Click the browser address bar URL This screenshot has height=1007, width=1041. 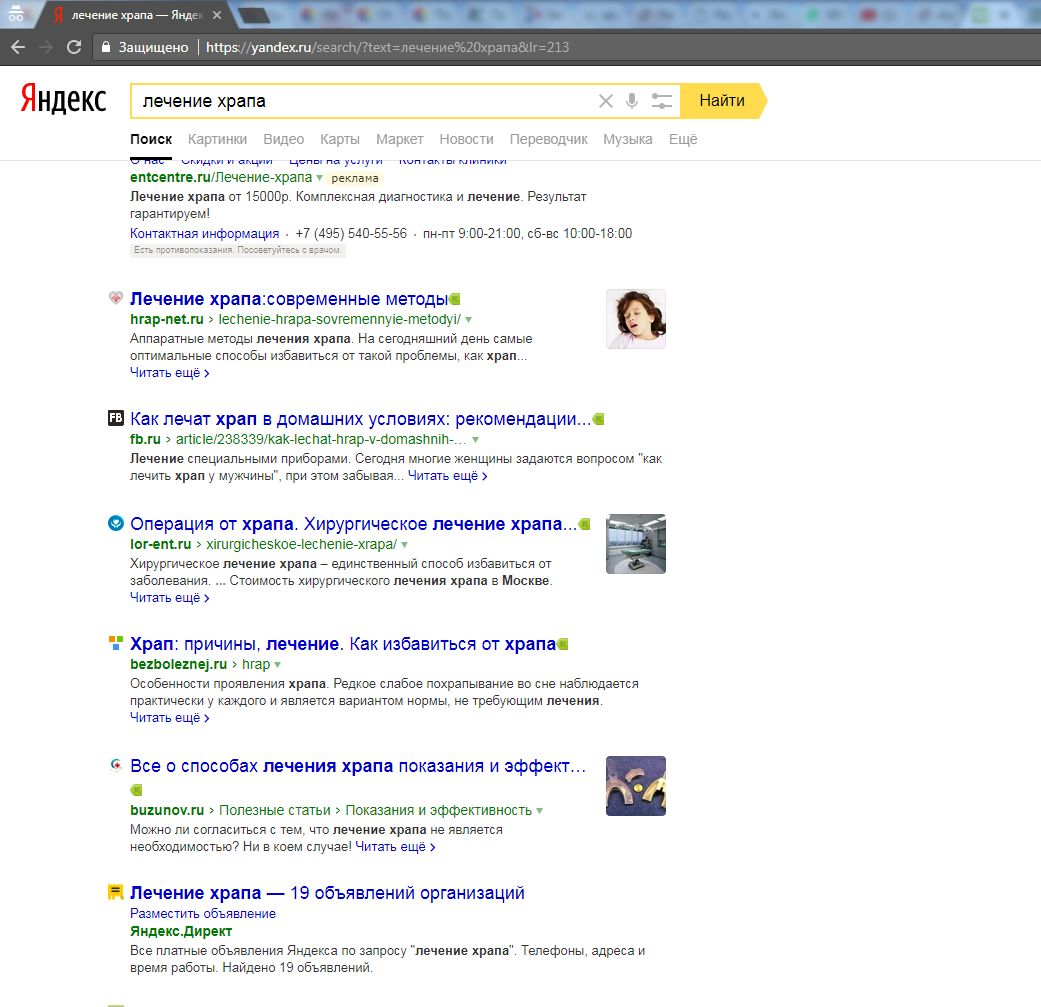[387, 47]
